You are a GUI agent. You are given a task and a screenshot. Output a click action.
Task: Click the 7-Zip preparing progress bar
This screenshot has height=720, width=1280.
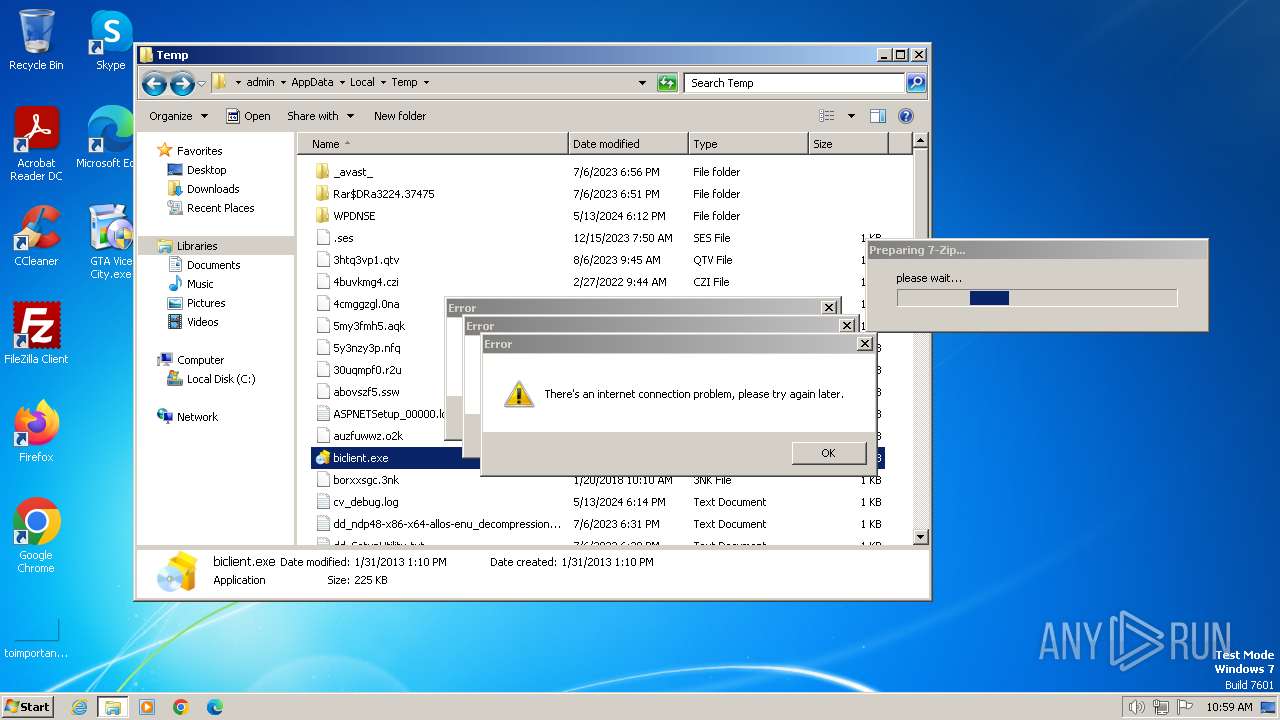(1037, 298)
